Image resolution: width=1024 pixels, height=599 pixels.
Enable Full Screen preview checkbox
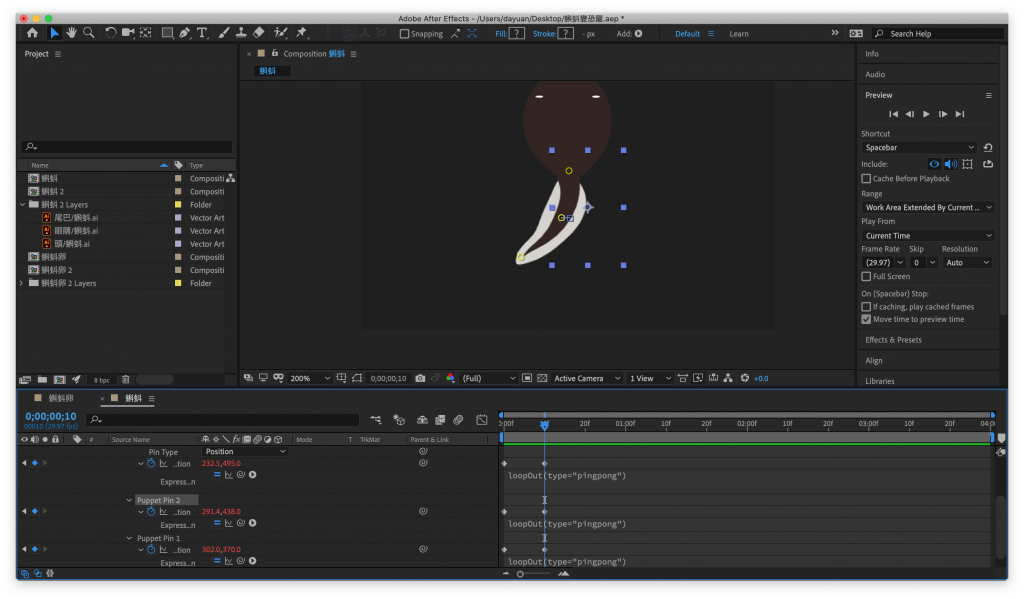tap(866, 276)
